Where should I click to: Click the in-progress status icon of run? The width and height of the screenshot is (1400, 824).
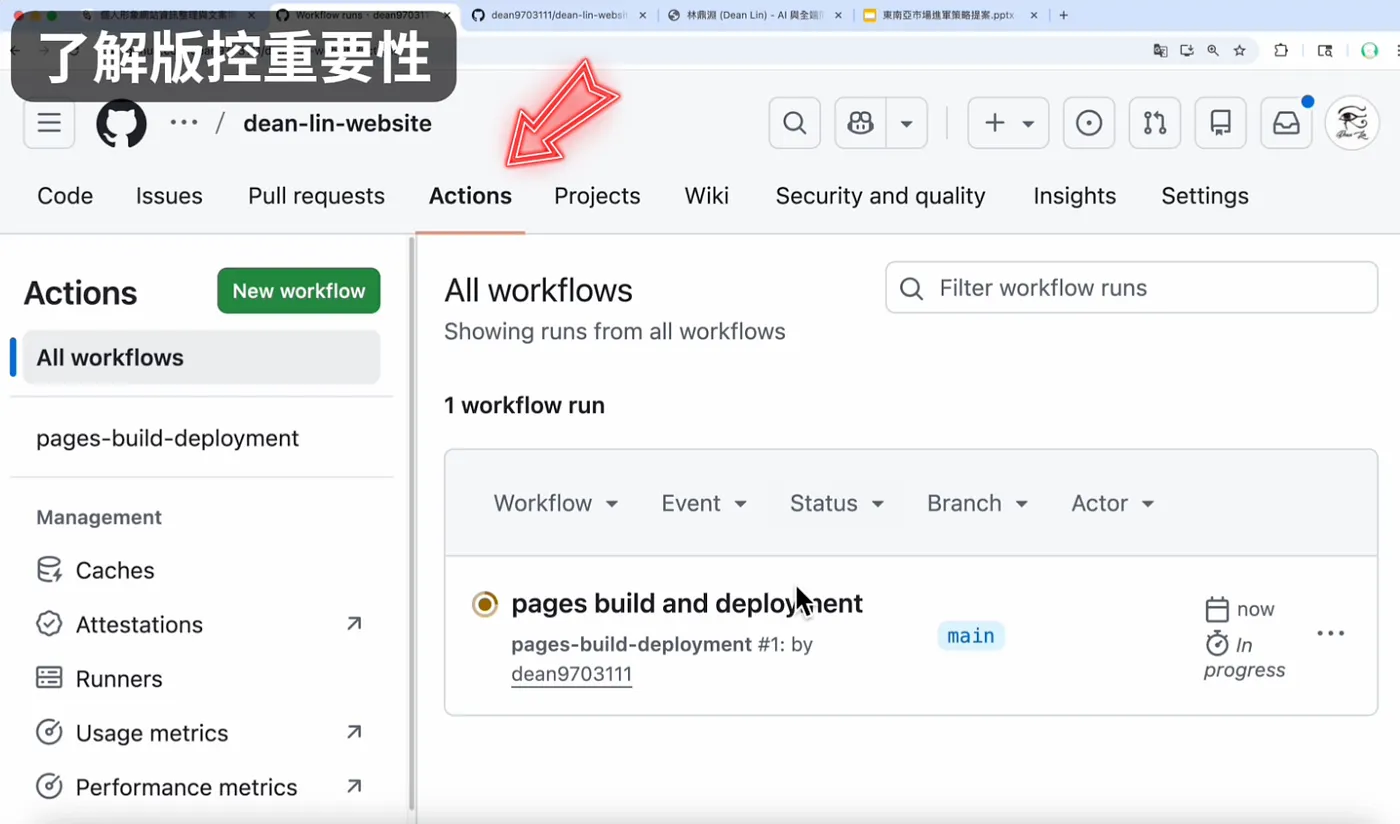point(485,604)
